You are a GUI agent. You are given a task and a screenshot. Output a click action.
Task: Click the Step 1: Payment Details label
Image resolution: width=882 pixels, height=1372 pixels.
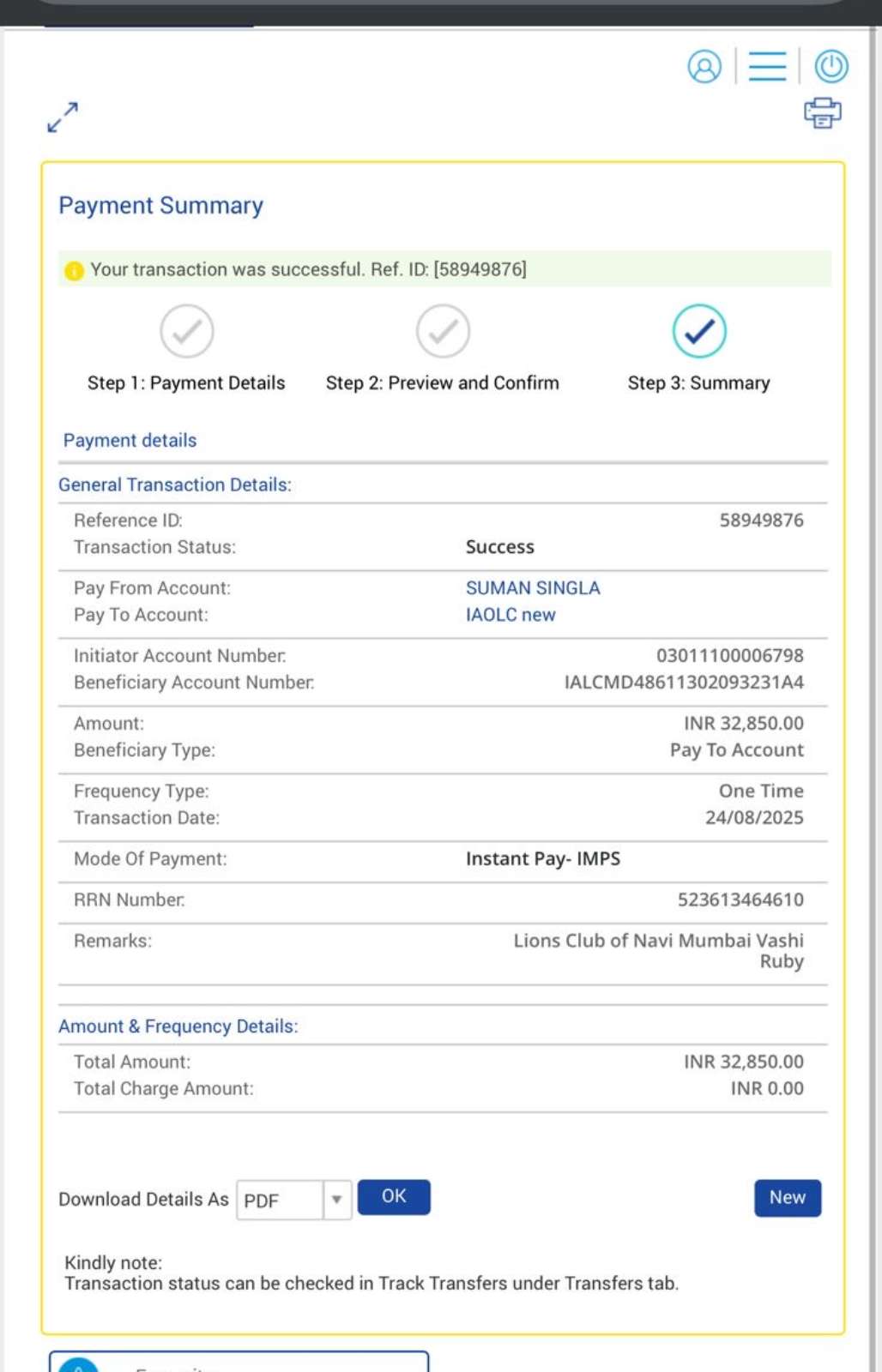[186, 383]
